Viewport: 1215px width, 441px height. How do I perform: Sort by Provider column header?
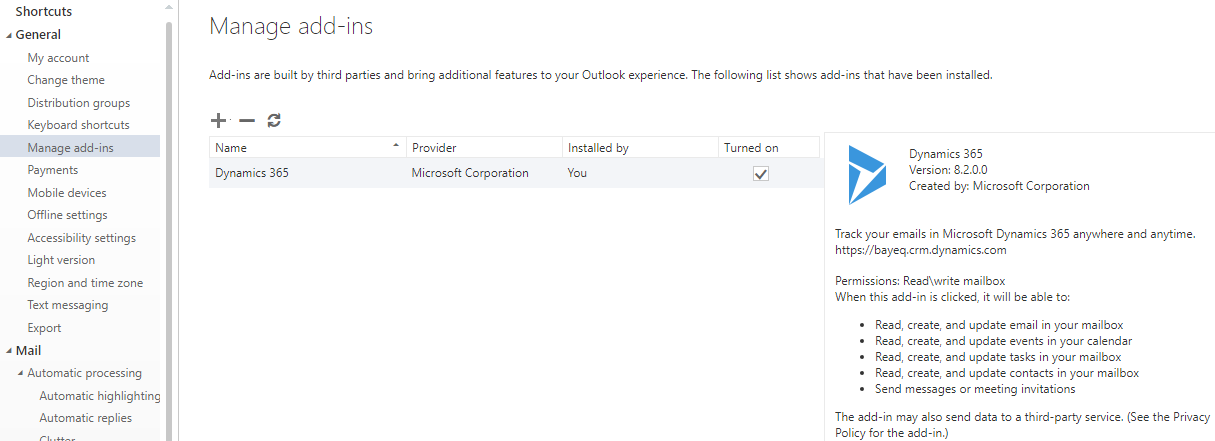pyautogui.click(x=484, y=148)
